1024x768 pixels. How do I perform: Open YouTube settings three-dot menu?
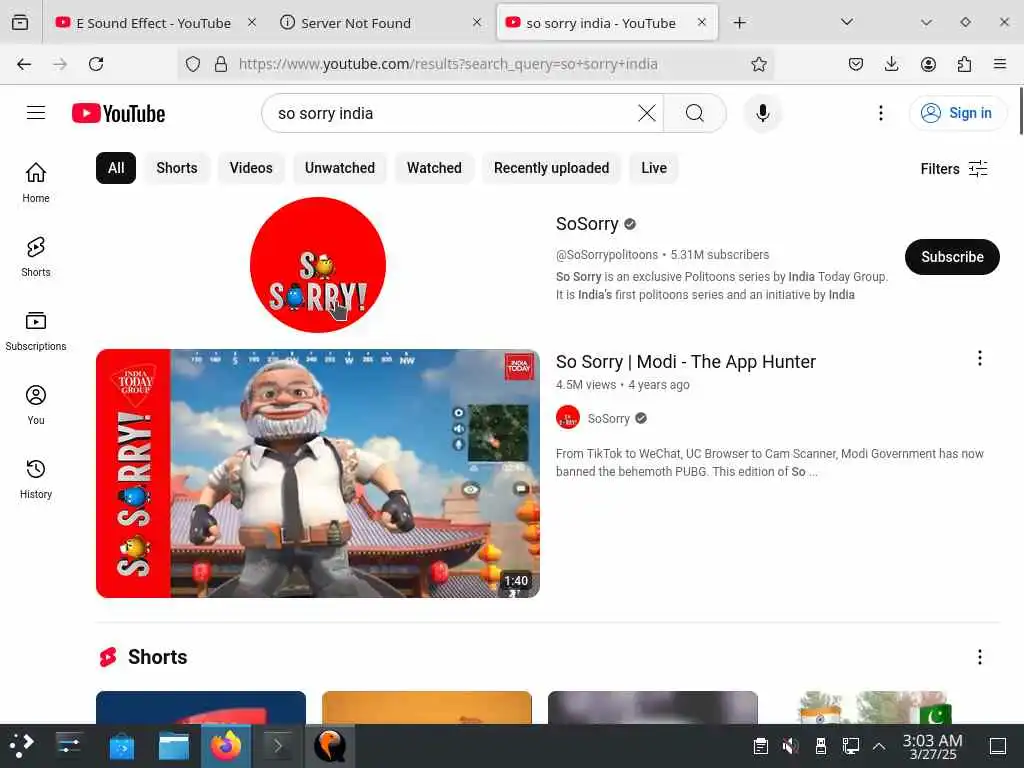tap(880, 113)
